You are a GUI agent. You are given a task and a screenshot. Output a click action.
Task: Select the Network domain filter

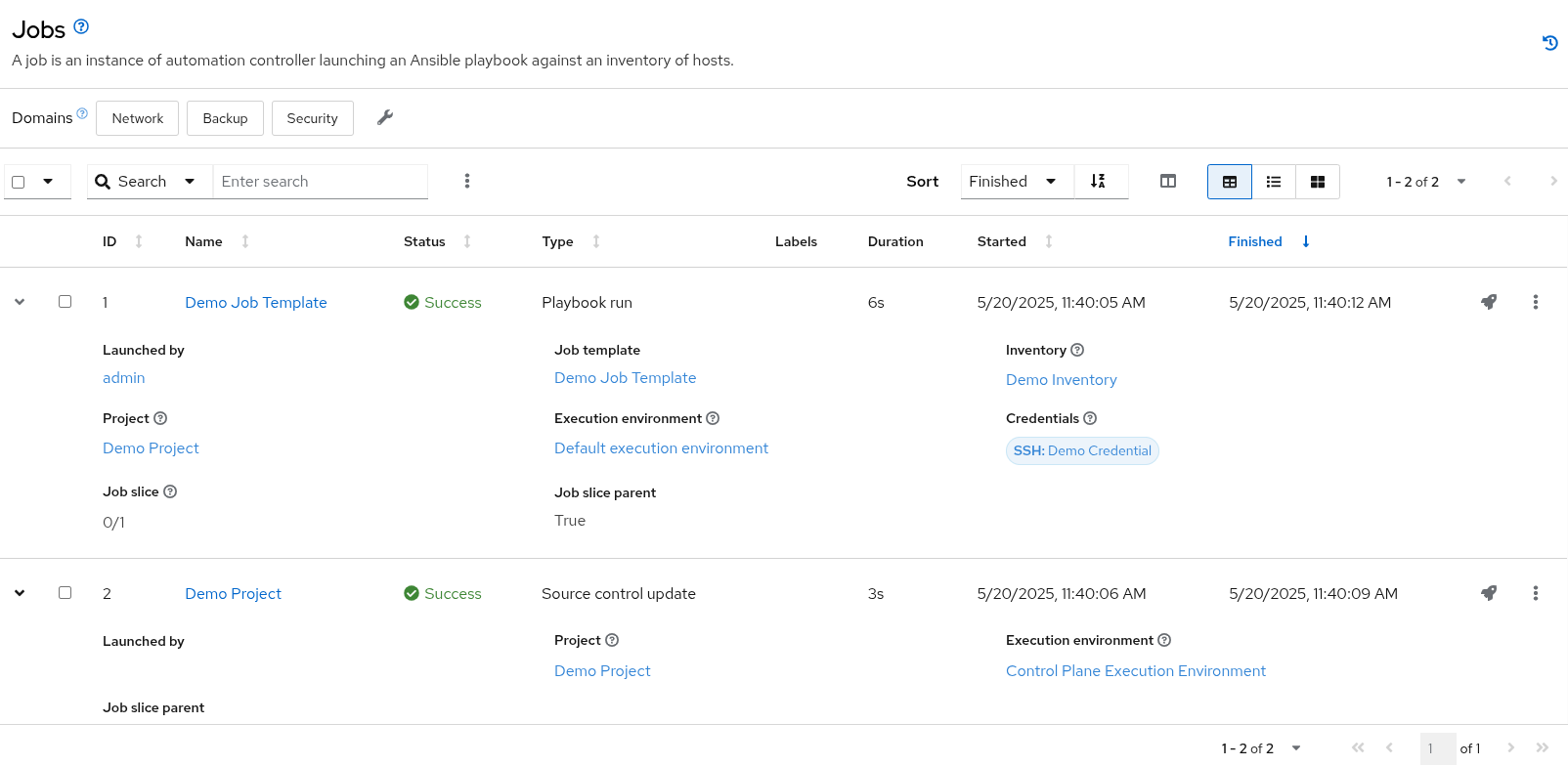(x=137, y=118)
